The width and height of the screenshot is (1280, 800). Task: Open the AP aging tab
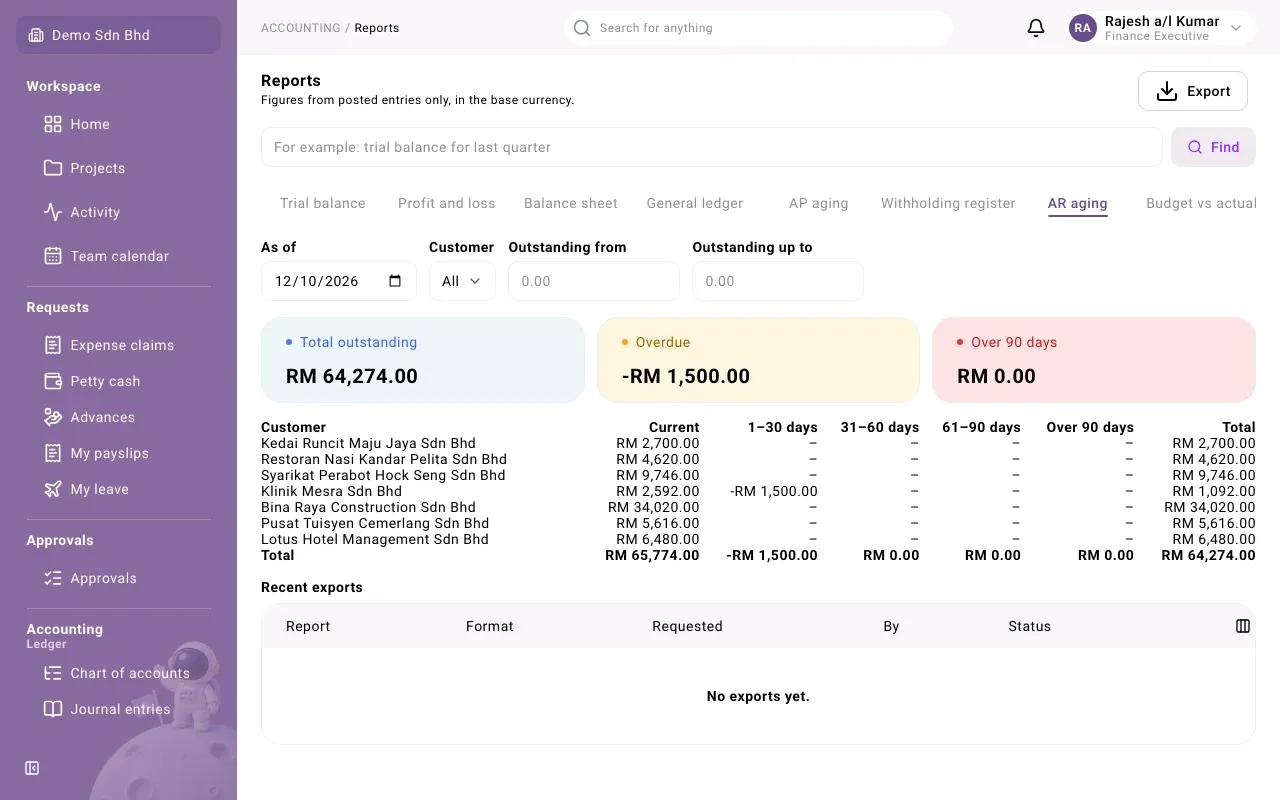819,203
